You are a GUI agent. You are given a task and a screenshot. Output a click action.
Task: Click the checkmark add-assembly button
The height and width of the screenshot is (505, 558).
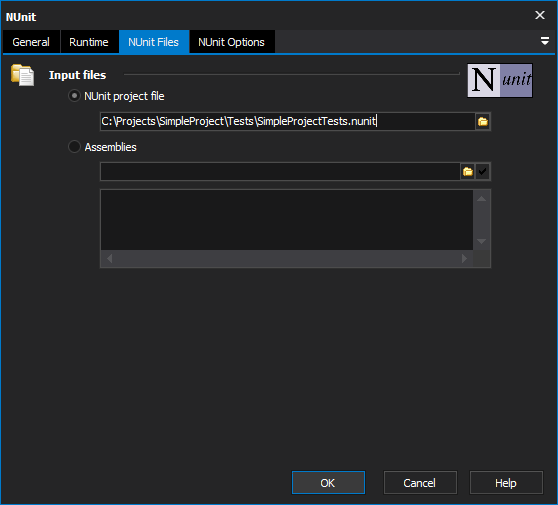[x=483, y=172]
